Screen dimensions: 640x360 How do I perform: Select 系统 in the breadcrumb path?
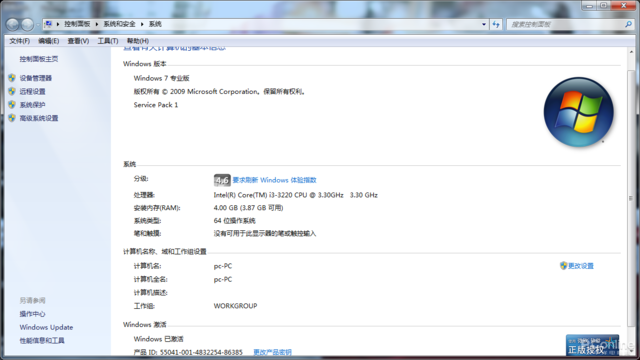pyautogui.click(x=155, y=24)
